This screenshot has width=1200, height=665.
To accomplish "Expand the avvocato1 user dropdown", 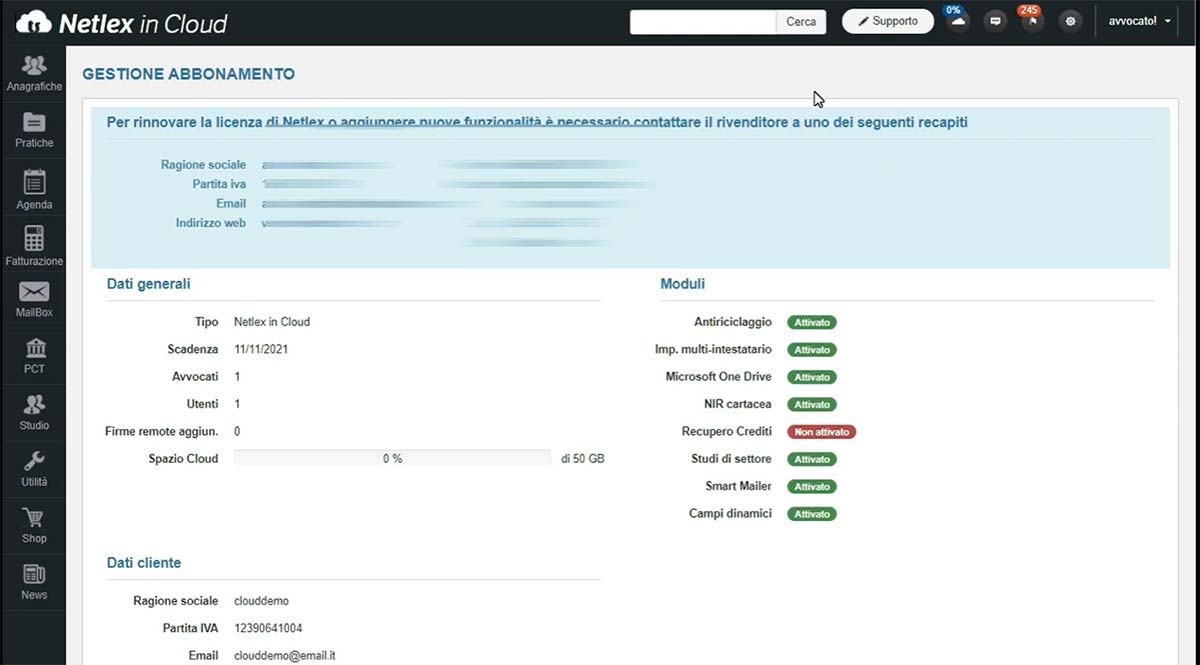I will (1140, 21).
